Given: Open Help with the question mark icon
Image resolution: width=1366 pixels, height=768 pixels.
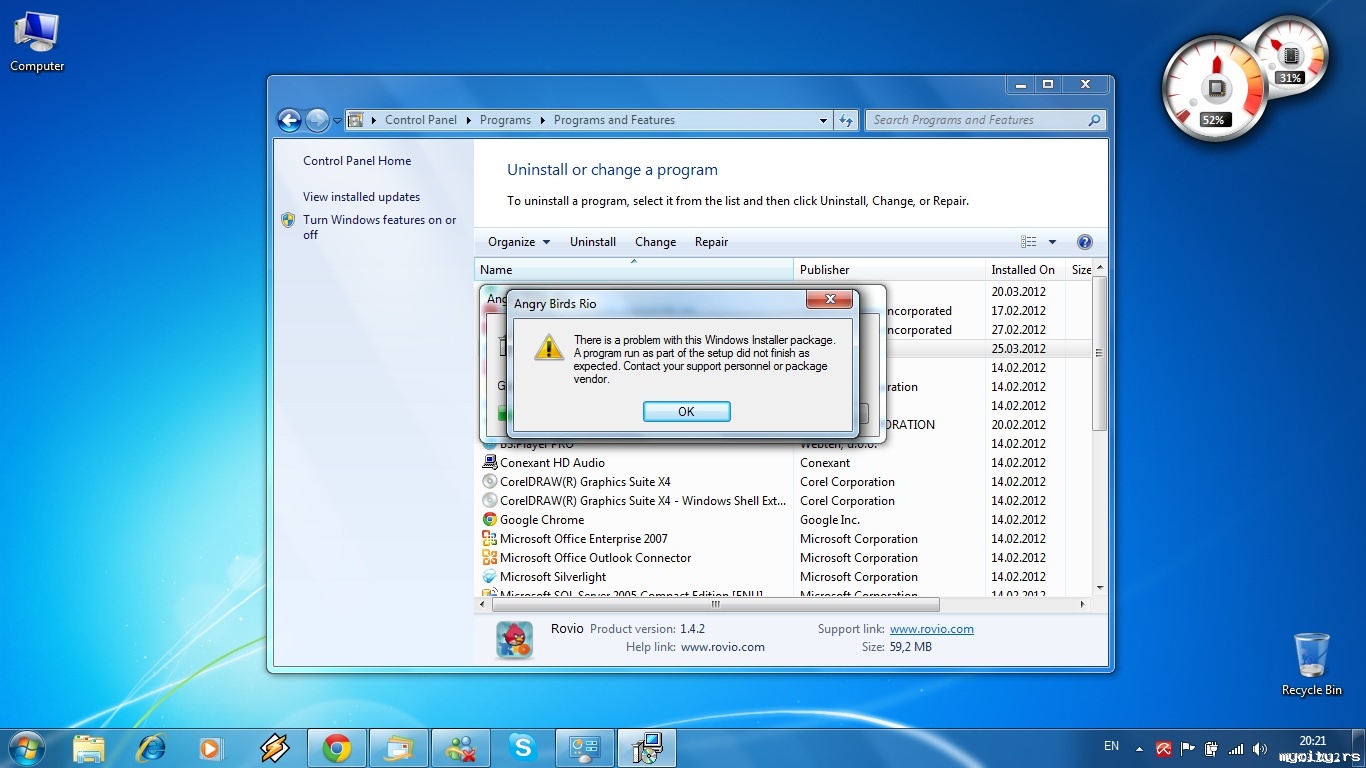Looking at the screenshot, I should pyautogui.click(x=1085, y=242).
